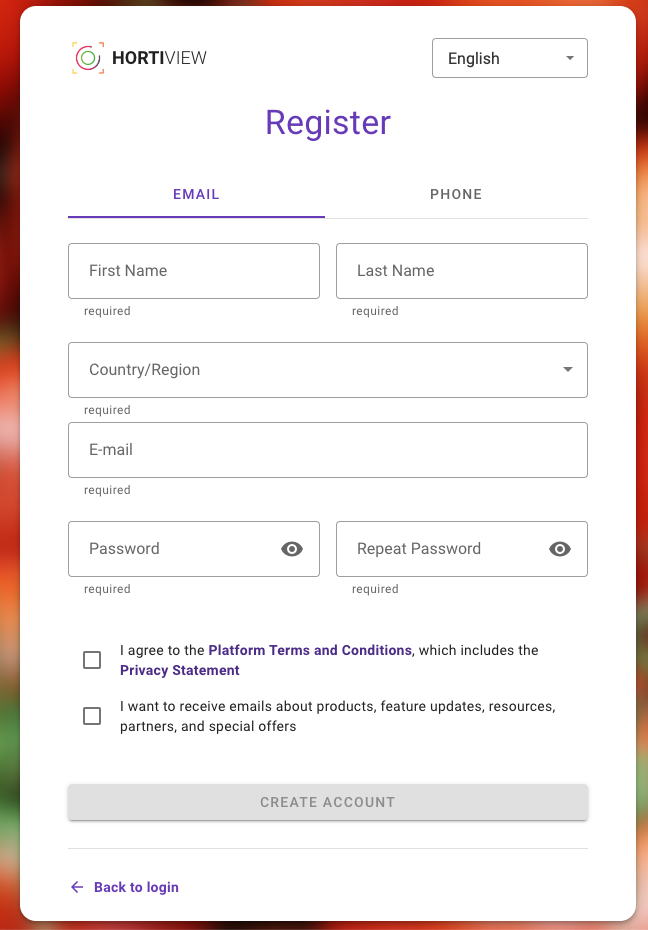Image resolution: width=648 pixels, height=930 pixels.
Task: Click the HortiView logo icon
Action: coord(88,58)
